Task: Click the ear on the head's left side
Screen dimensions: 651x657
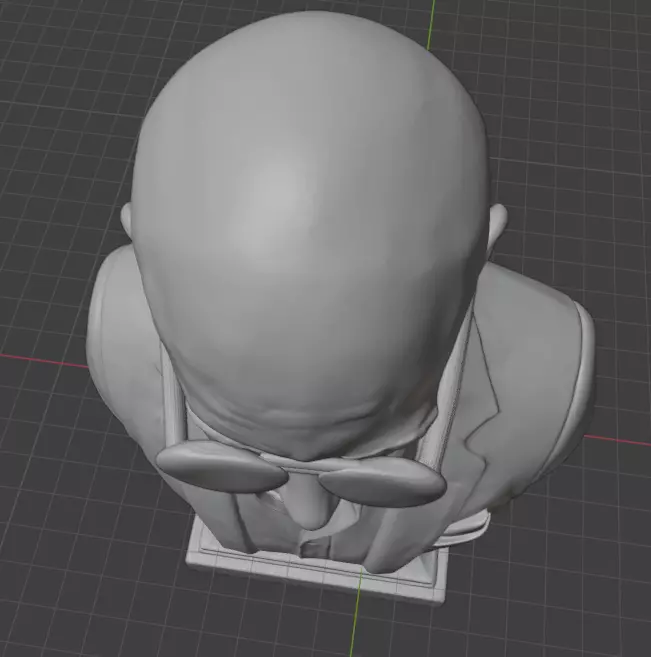Action: click(127, 221)
